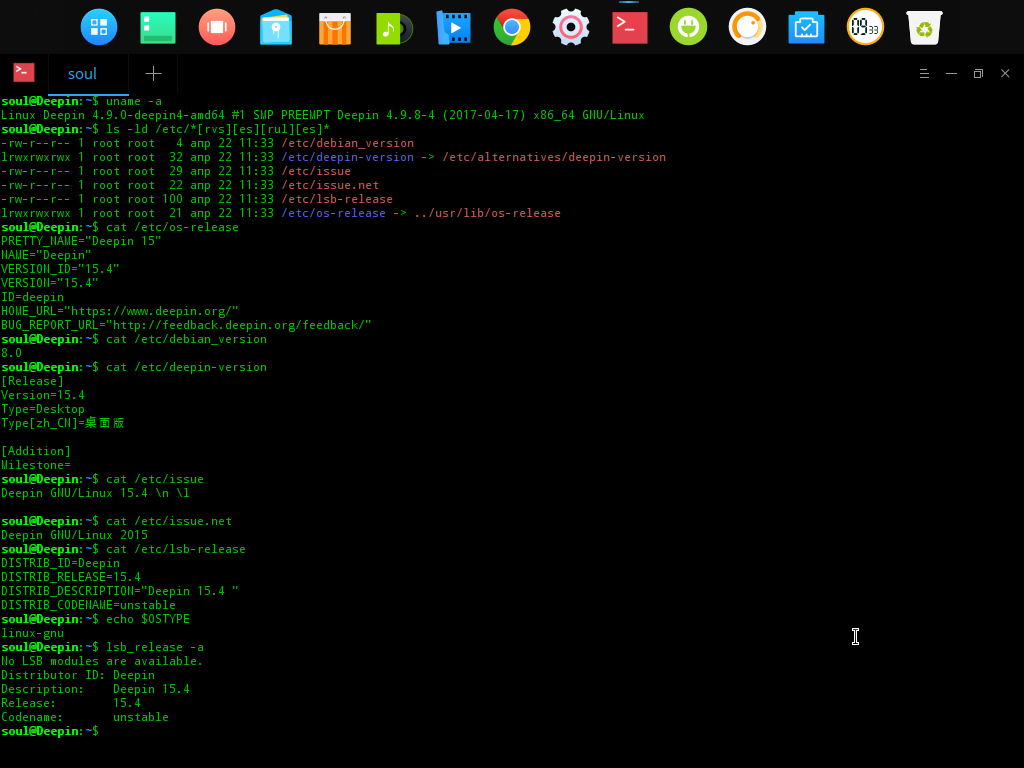Viewport: 1024px width, 768px height.
Task: Click the Terminal icon in the dock
Action: pyautogui.click(x=630, y=27)
